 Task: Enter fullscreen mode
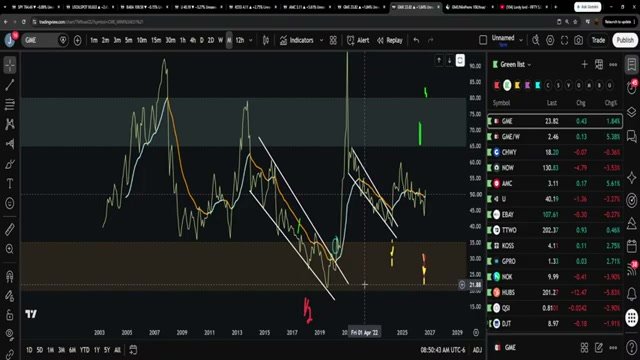click(564, 40)
